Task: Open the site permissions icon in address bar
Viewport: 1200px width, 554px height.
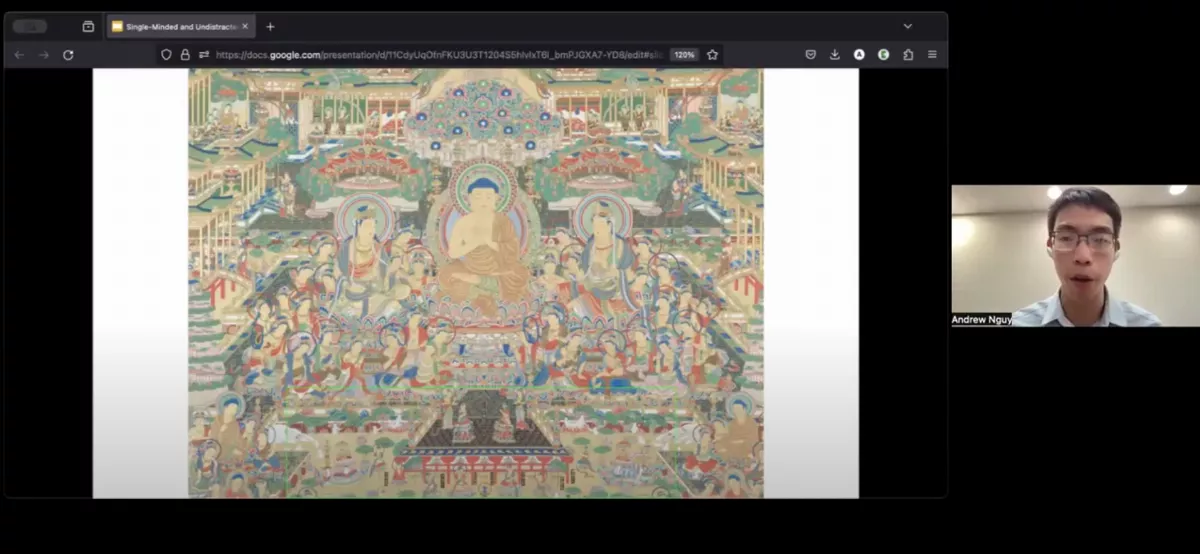Action: coord(204,55)
